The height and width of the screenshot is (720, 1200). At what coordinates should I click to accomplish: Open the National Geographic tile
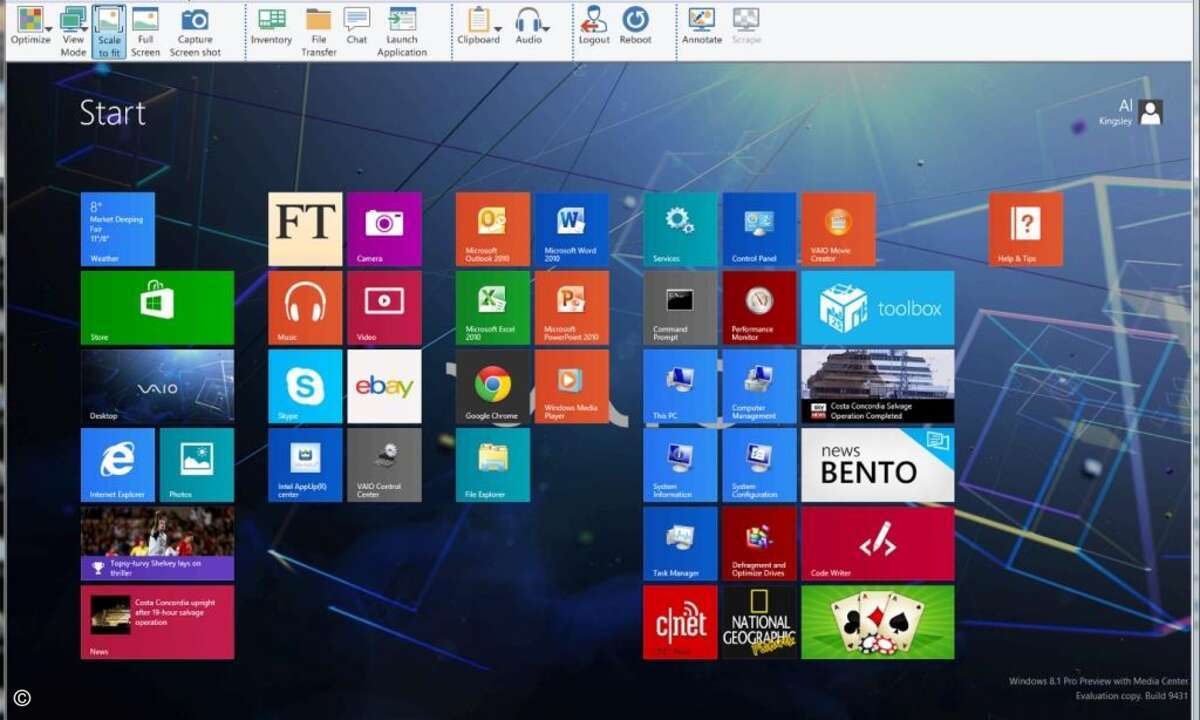(759, 622)
